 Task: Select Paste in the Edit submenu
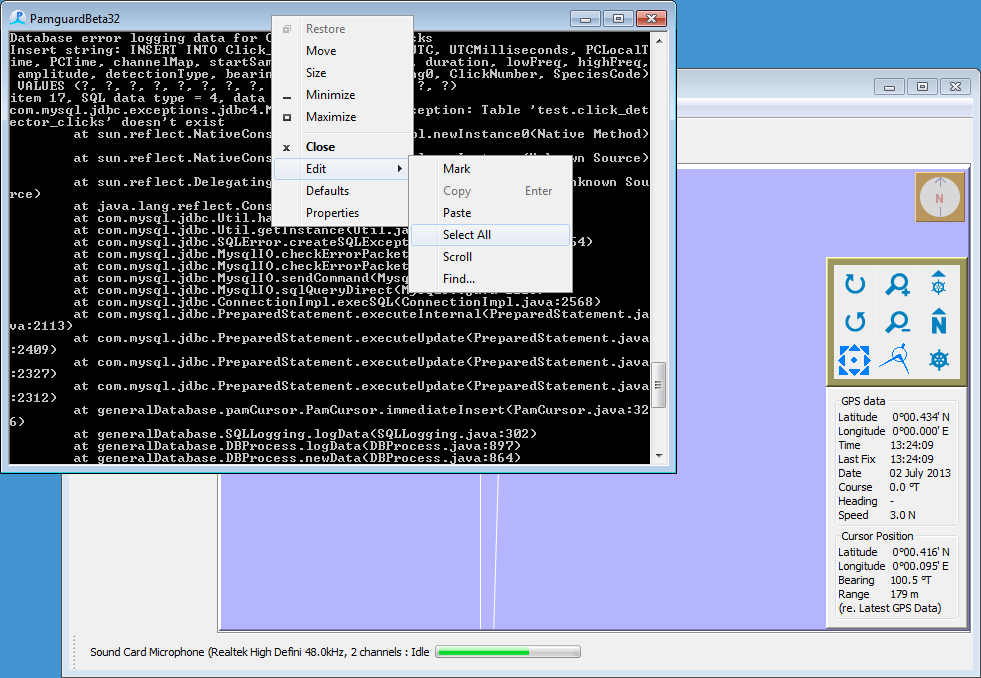(490, 213)
